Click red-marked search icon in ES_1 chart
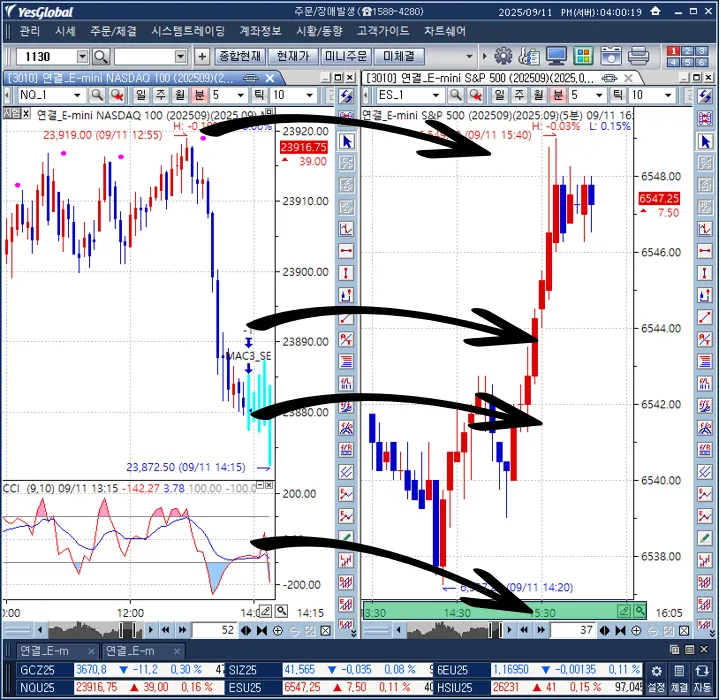721x700 pixels. pyautogui.click(x=475, y=95)
